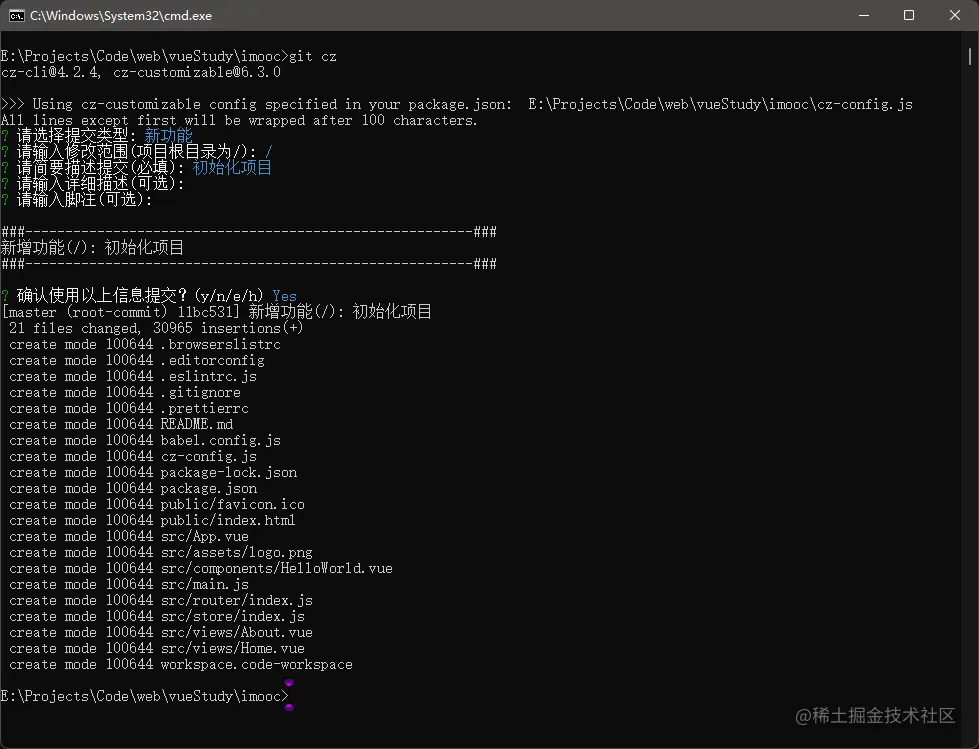
Task: Click the 'package-lock.json' file name
Action: pyautogui.click(x=229, y=472)
